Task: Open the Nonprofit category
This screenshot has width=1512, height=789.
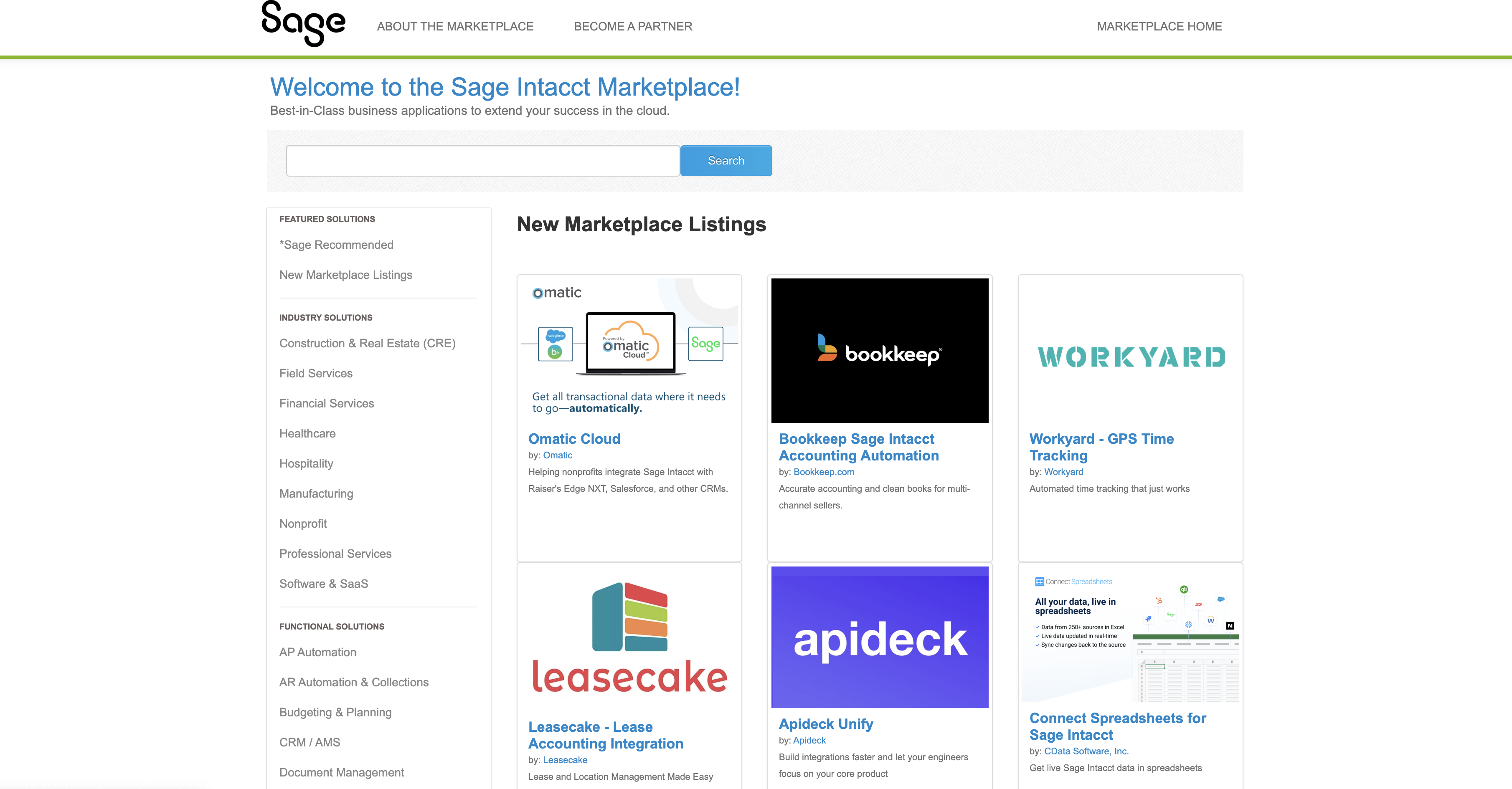Action: click(x=303, y=523)
